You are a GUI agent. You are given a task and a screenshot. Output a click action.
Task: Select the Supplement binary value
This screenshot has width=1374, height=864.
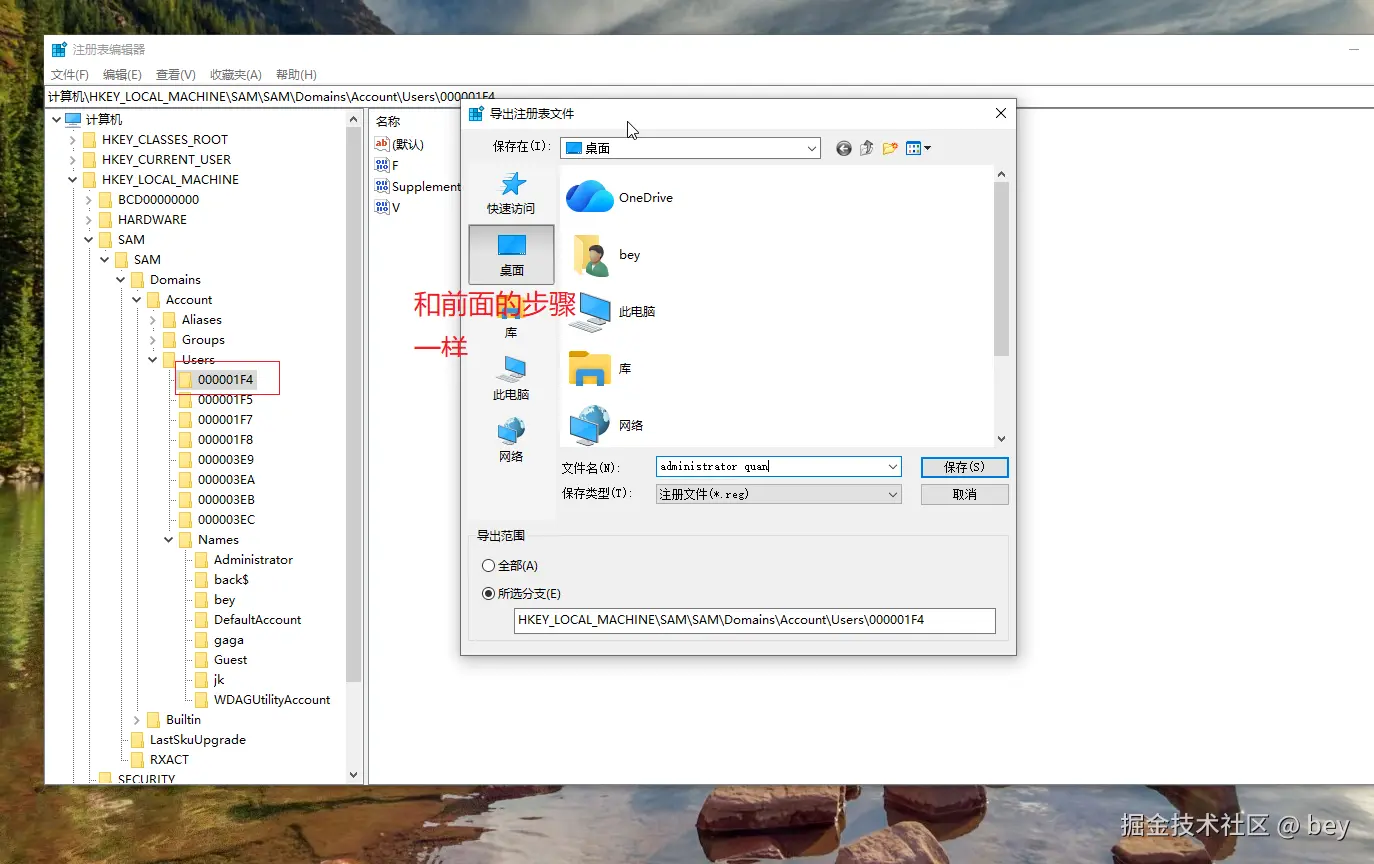point(417,186)
